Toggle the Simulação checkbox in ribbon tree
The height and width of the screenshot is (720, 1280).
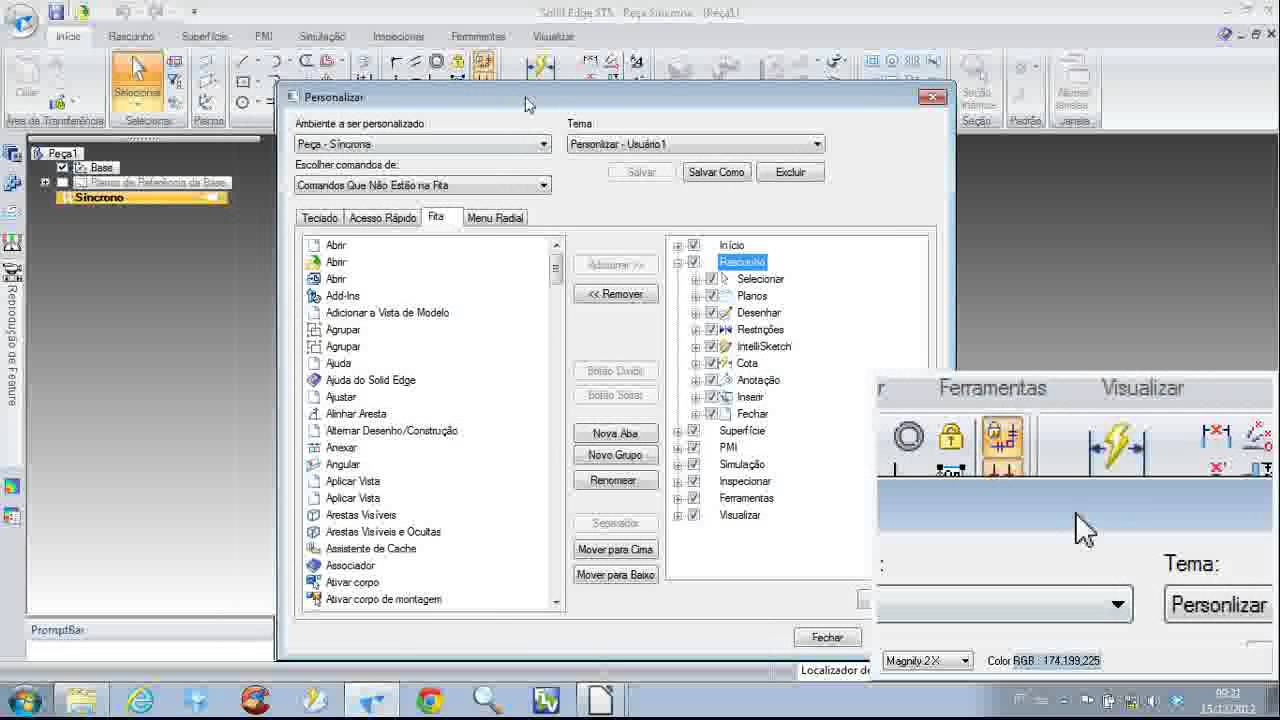coord(694,464)
